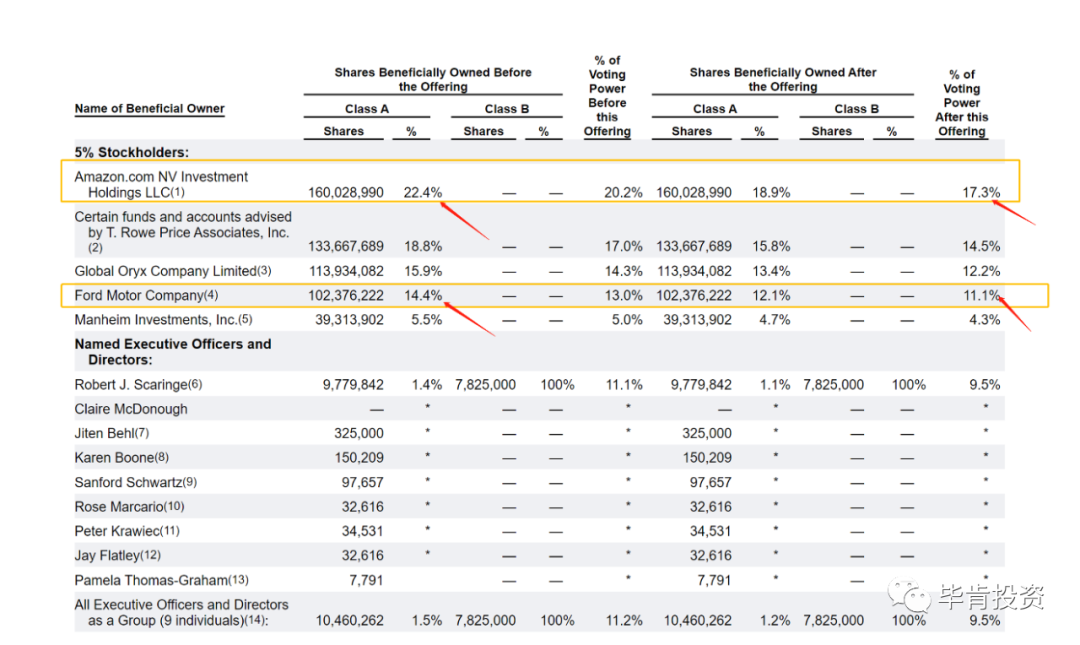The image size is (1080, 645).
Task: Click Ford's 11.1% voting power after offering
Action: pos(981,295)
